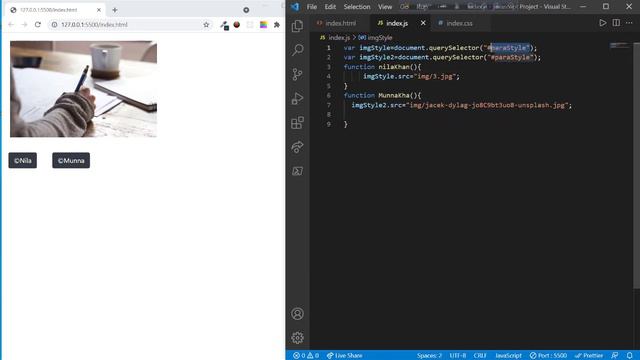Click the function MunnaKha line of code
The image size is (640, 360).
coord(382,96)
